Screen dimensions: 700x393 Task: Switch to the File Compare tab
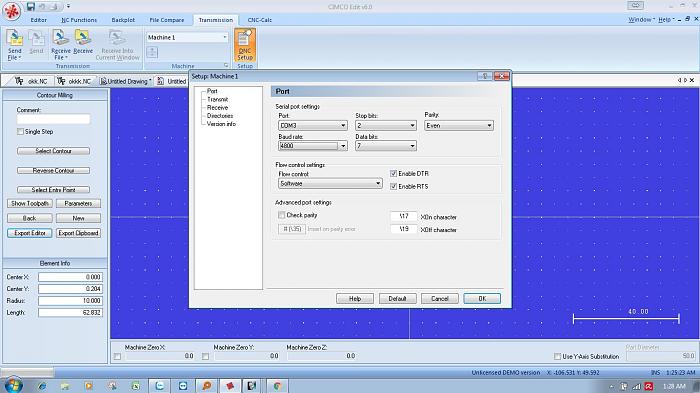pyautogui.click(x=167, y=20)
